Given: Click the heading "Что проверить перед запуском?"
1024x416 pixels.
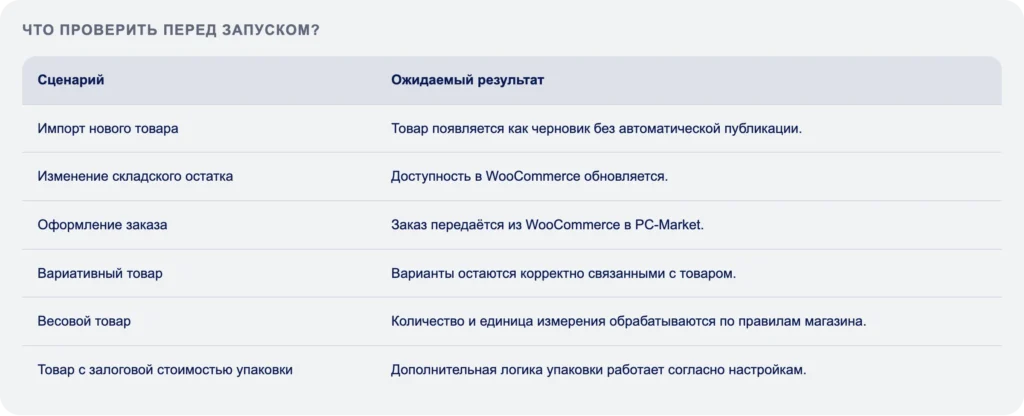Looking at the screenshot, I should click(170, 30).
